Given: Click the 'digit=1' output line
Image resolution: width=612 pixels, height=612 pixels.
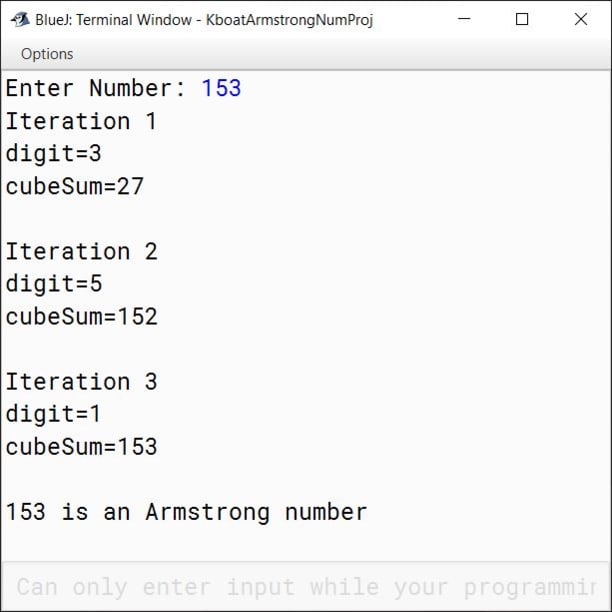Looking at the screenshot, I should point(53,414).
